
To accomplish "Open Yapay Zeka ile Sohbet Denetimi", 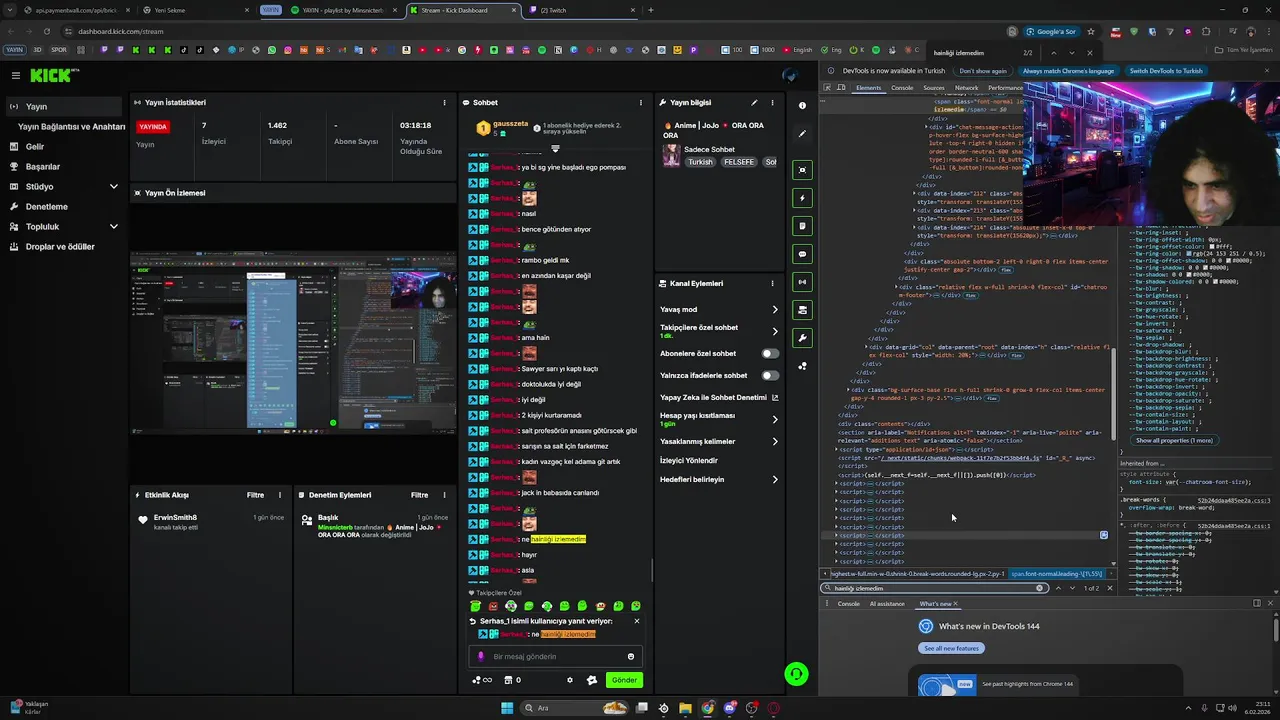I will pos(719,397).
